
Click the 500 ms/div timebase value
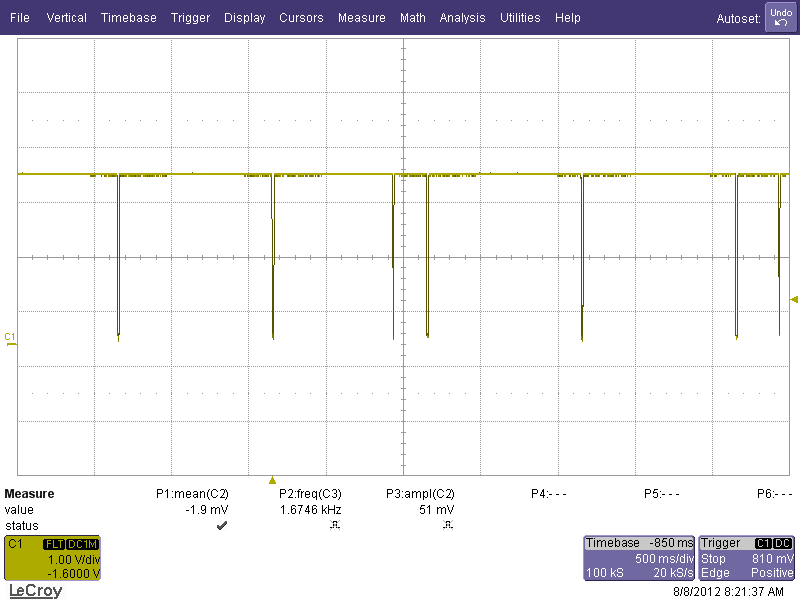coord(664,559)
